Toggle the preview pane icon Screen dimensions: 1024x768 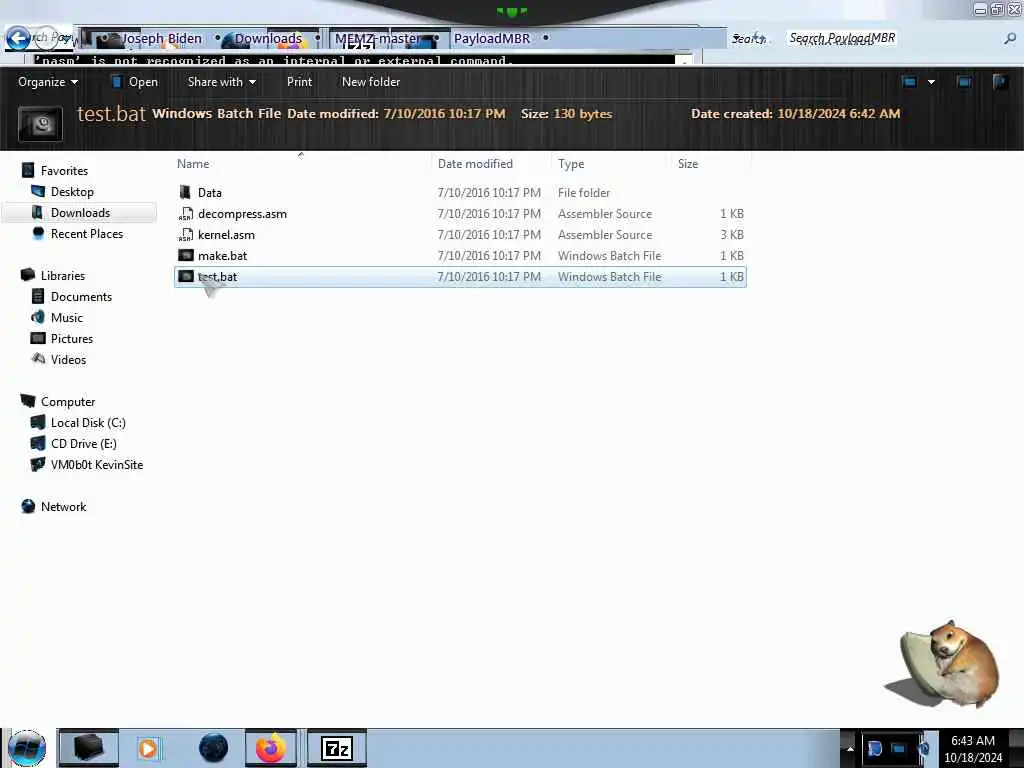click(x=964, y=82)
